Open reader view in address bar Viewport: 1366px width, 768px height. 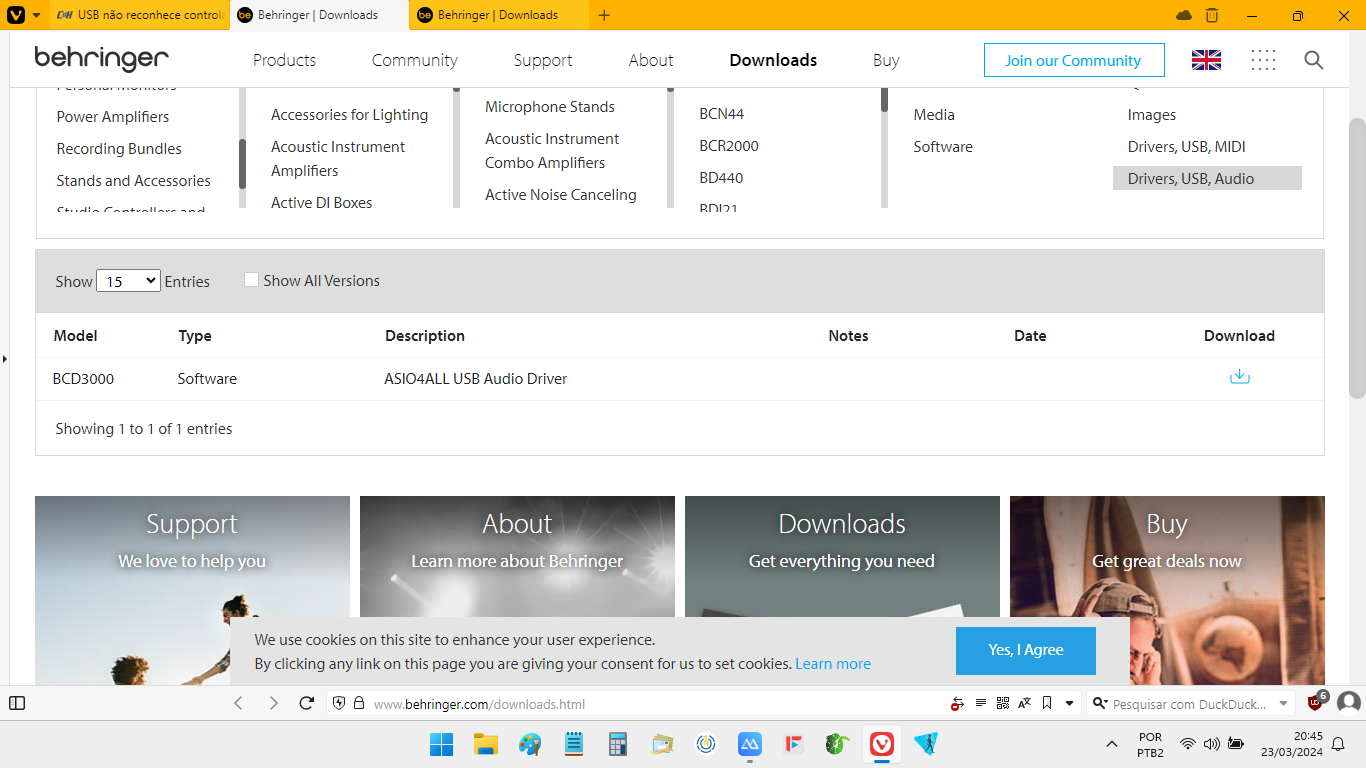point(981,703)
